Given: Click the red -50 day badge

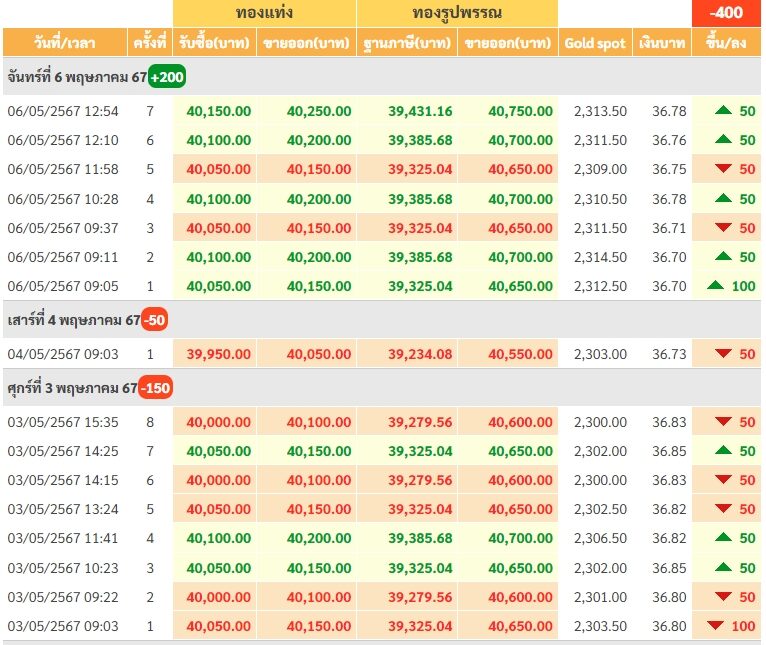Looking at the screenshot, I should click(x=154, y=320).
